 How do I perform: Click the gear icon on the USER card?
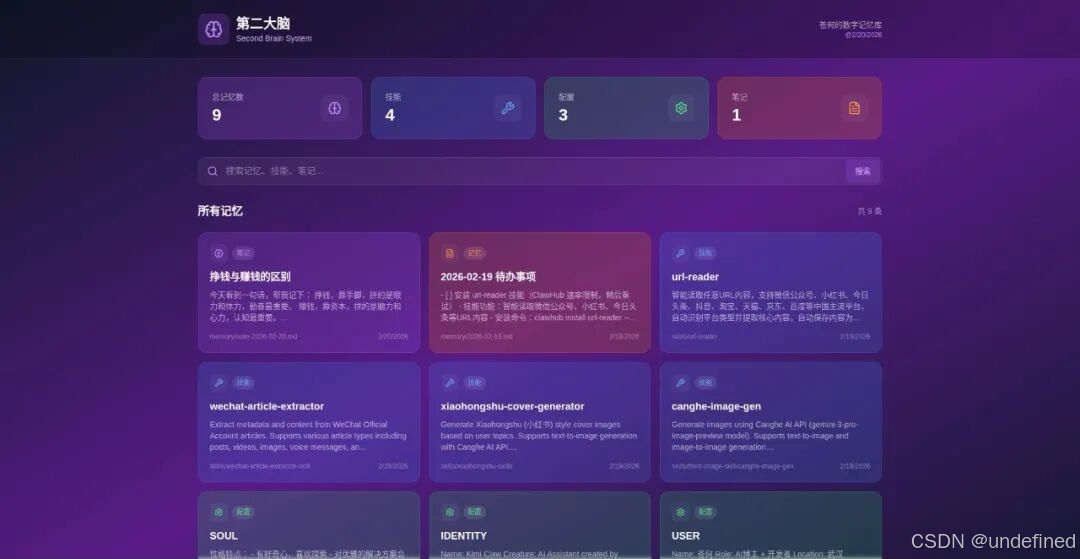pos(681,512)
